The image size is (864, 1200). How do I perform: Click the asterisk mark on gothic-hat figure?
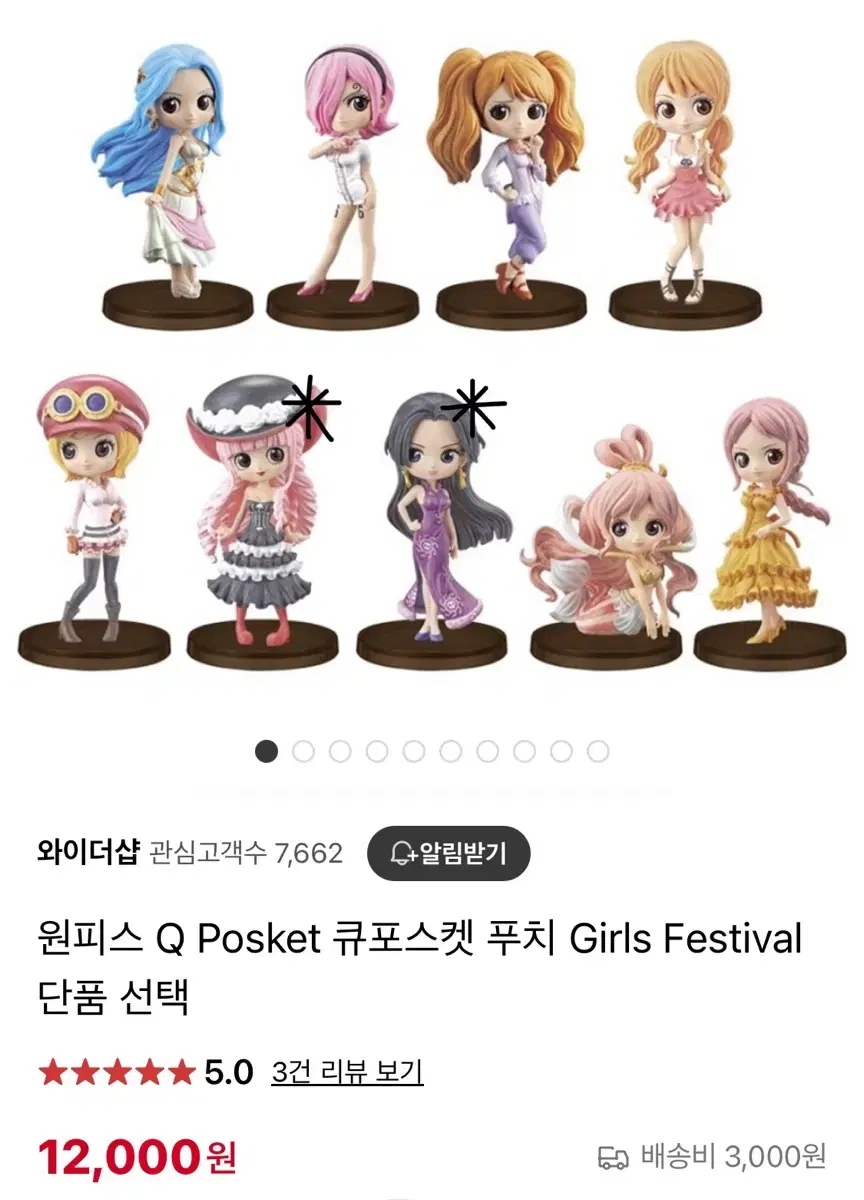pyautogui.click(x=311, y=407)
